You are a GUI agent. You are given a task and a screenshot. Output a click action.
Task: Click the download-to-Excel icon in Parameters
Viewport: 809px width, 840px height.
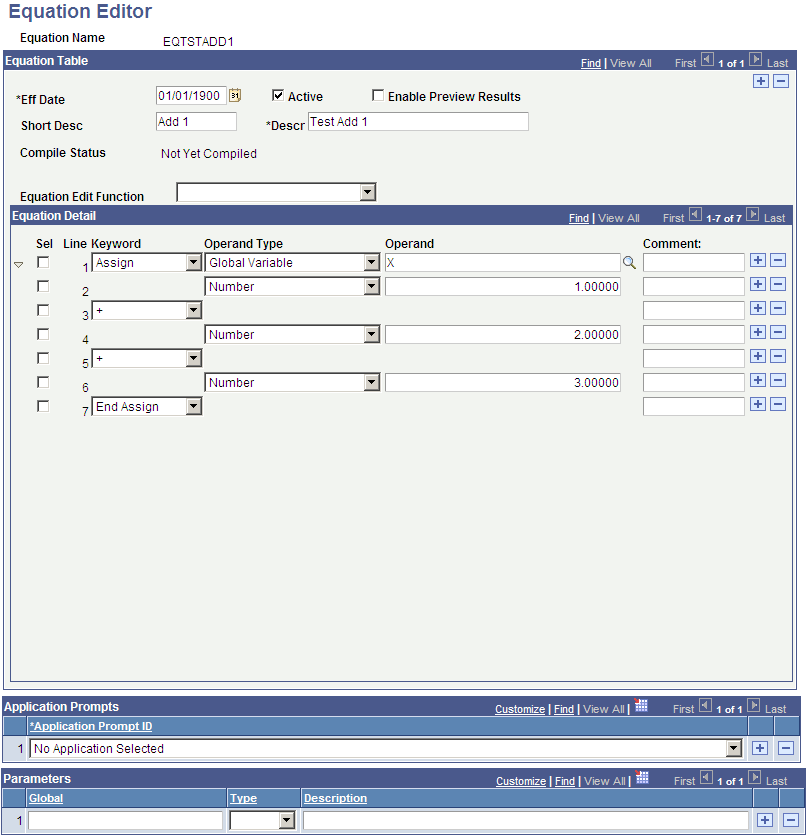(x=640, y=781)
